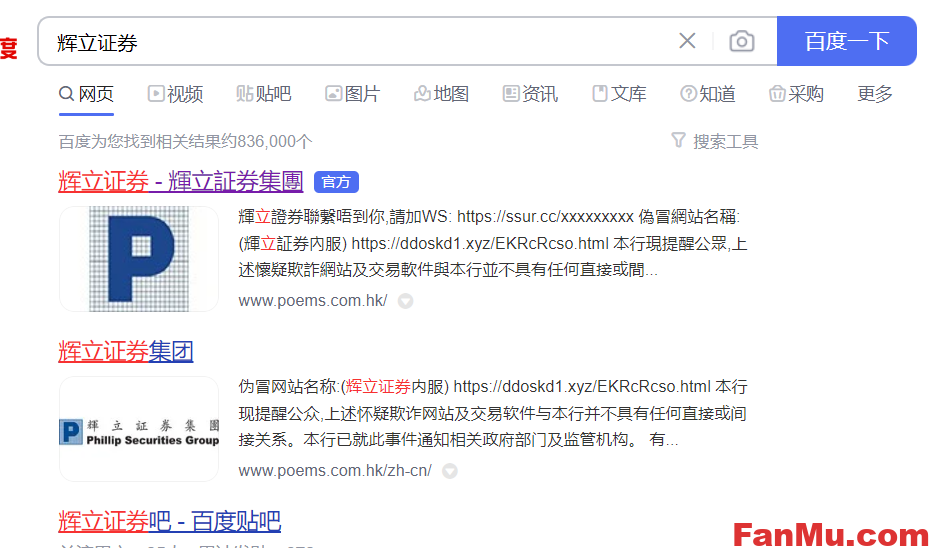Click the www.poems.com.hk/ URL text
The image size is (929, 548).
coord(313,301)
